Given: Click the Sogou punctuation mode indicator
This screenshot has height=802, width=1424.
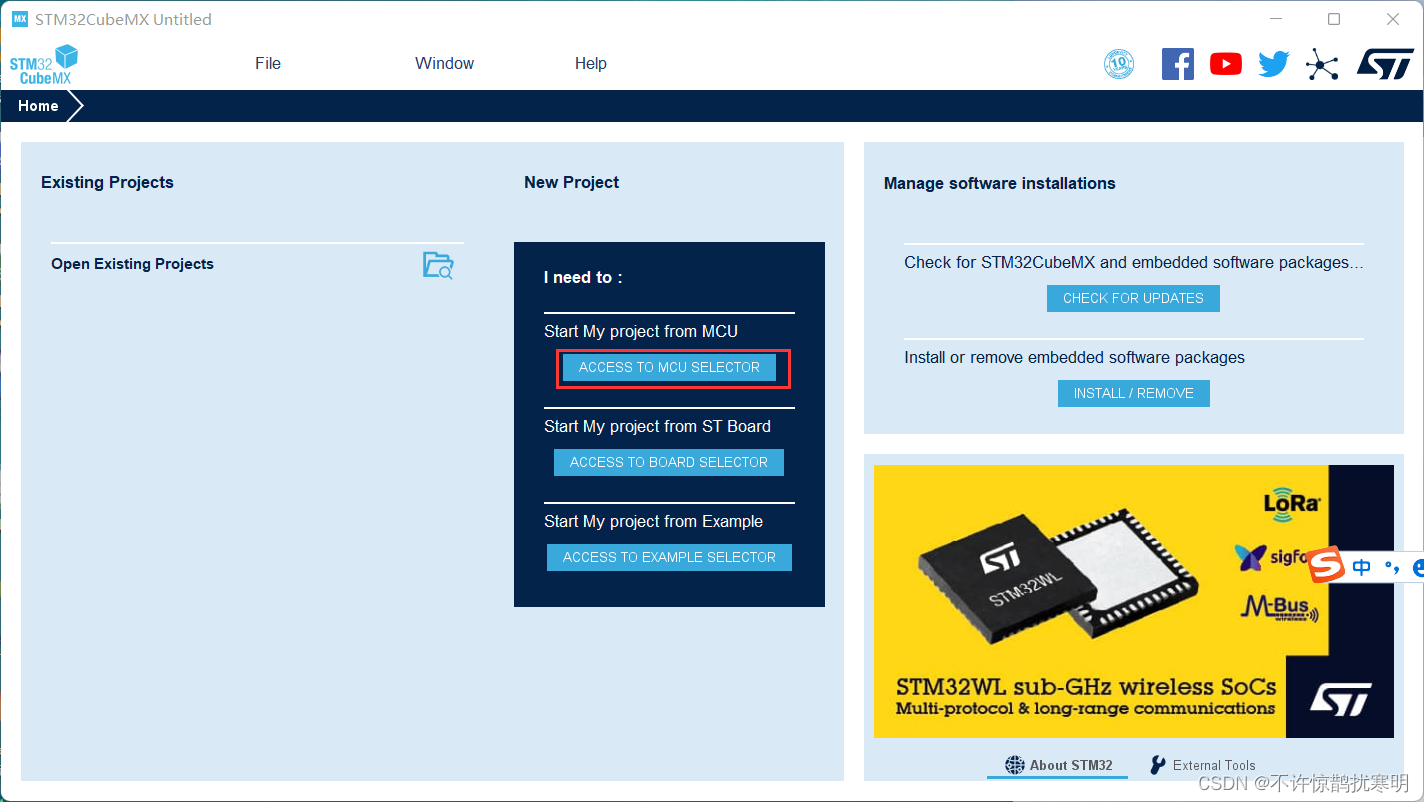Looking at the screenshot, I should pos(1391,568).
